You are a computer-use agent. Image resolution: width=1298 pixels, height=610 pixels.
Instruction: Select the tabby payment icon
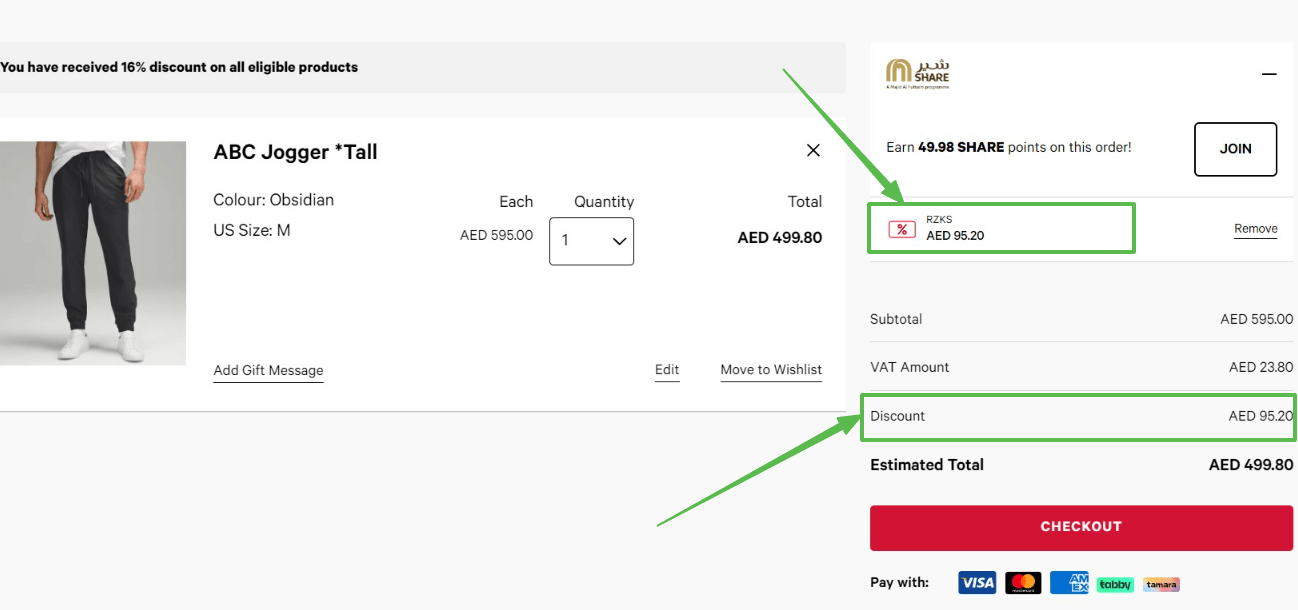click(x=1115, y=584)
